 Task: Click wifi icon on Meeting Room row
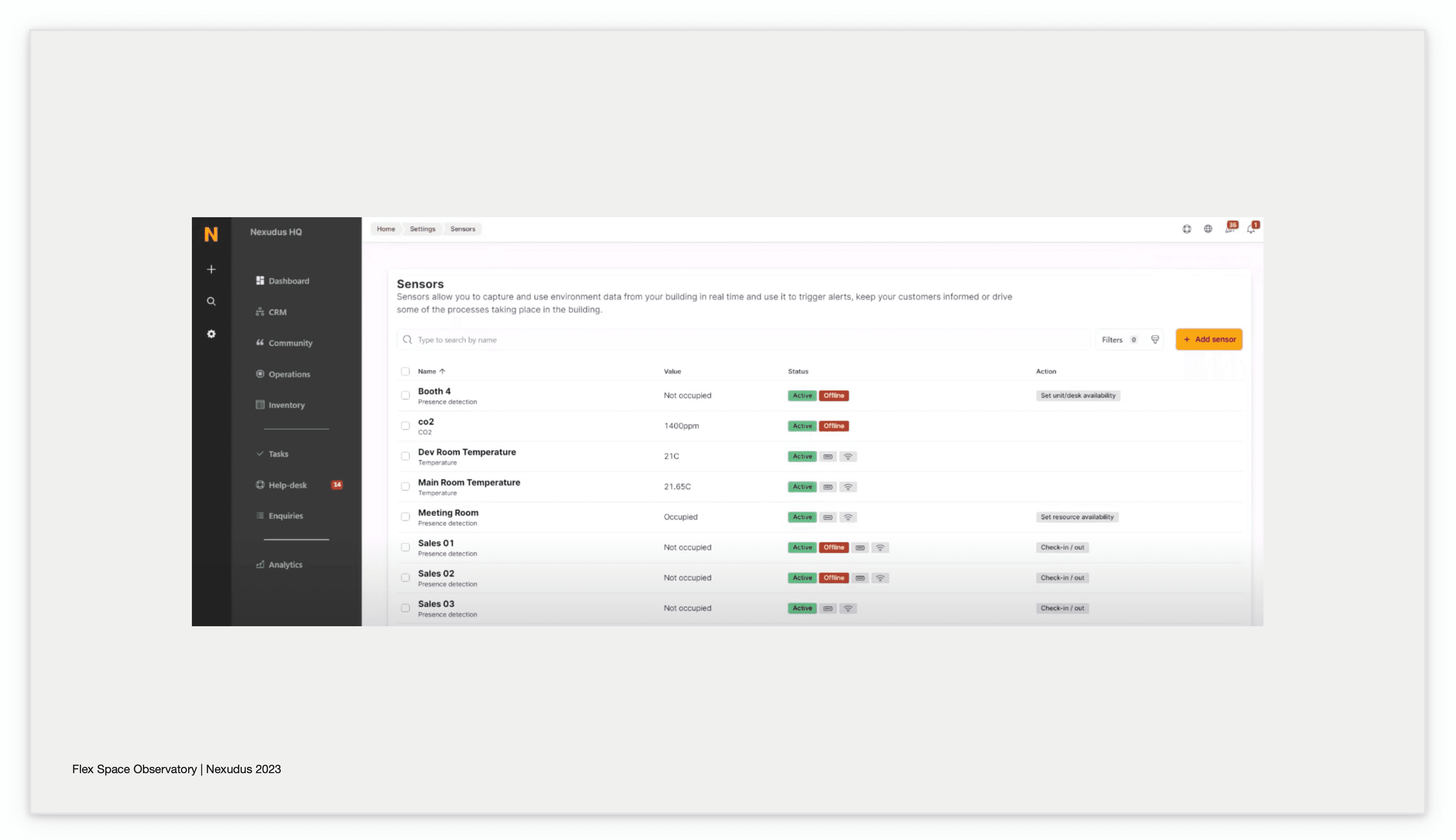[848, 517]
